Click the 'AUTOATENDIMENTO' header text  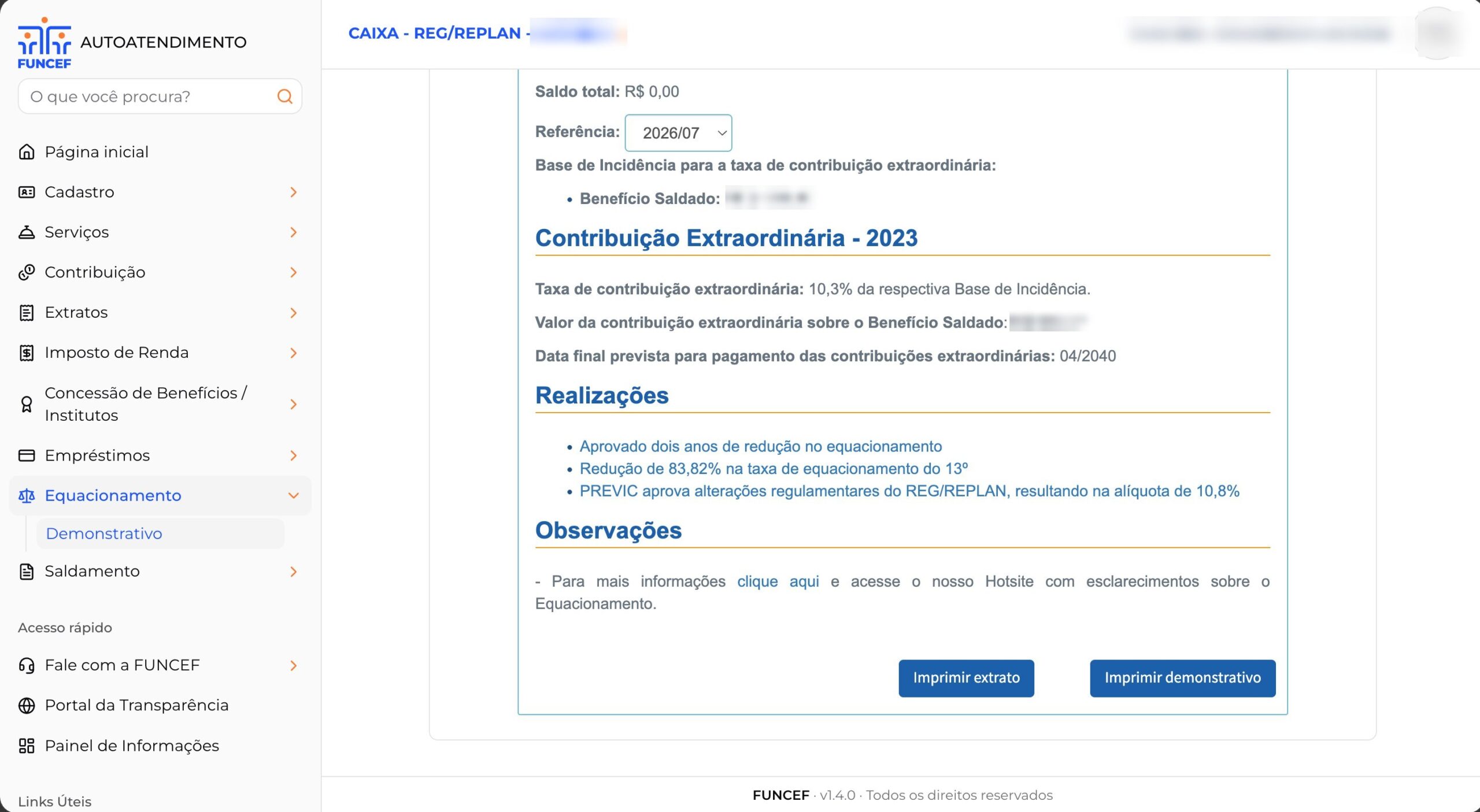pos(163,42)
